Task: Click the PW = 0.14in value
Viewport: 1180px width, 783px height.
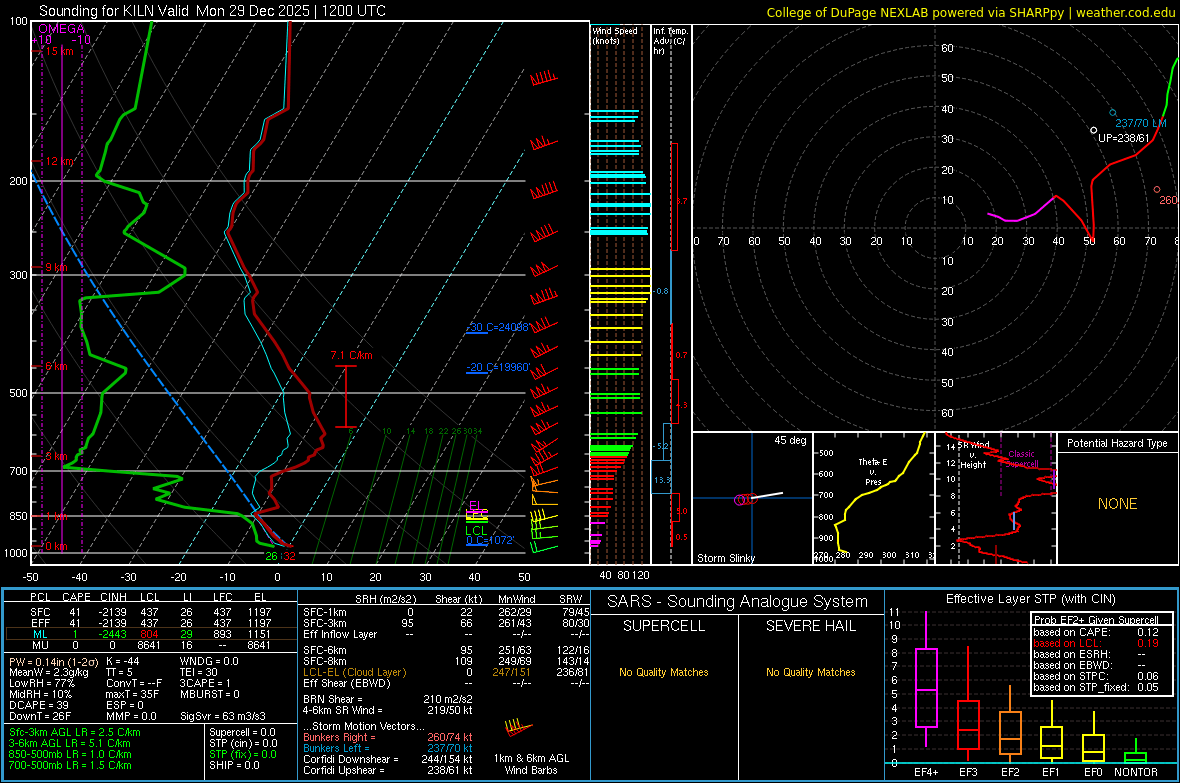Action: [52, 661]
